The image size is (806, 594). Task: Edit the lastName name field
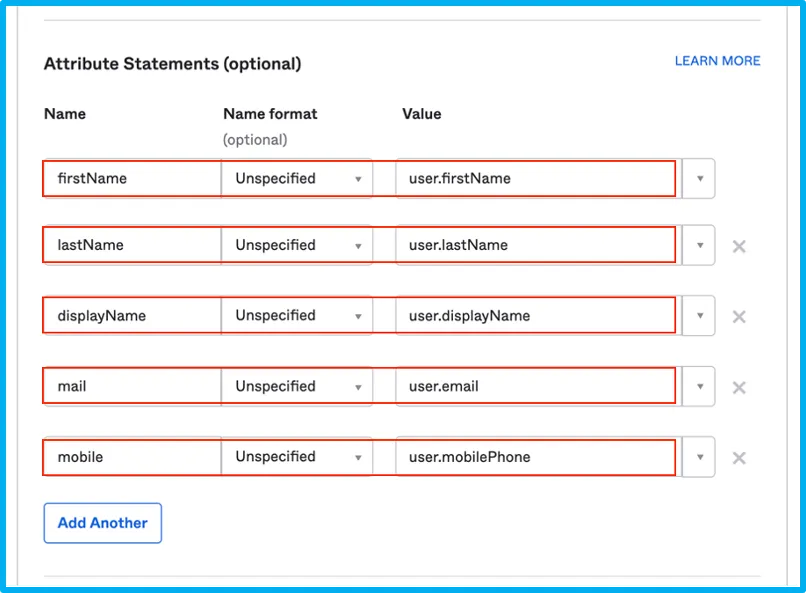132,245
